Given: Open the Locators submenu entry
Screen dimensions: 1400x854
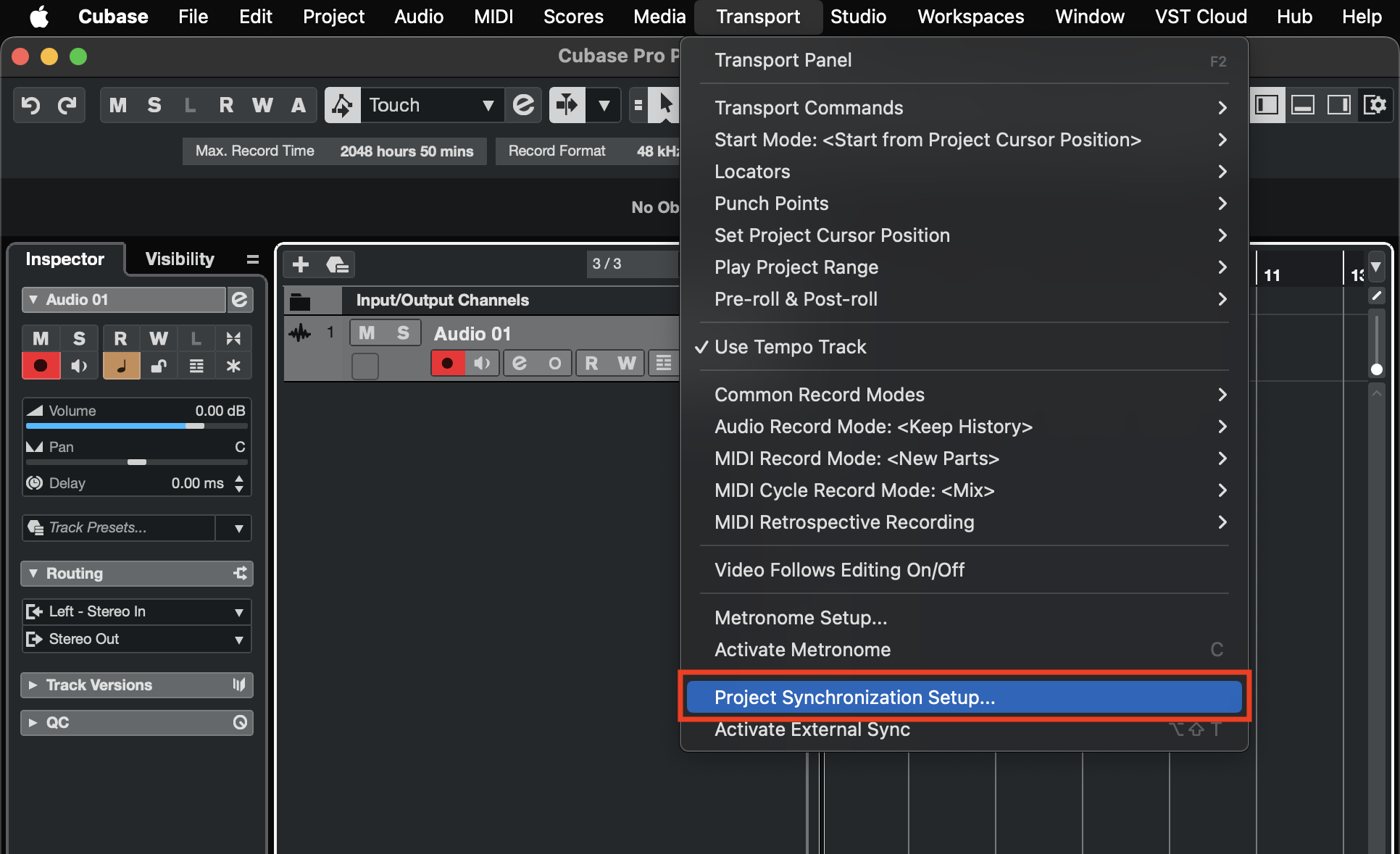Looking at the screenshot, I should [x=964, y=172].
